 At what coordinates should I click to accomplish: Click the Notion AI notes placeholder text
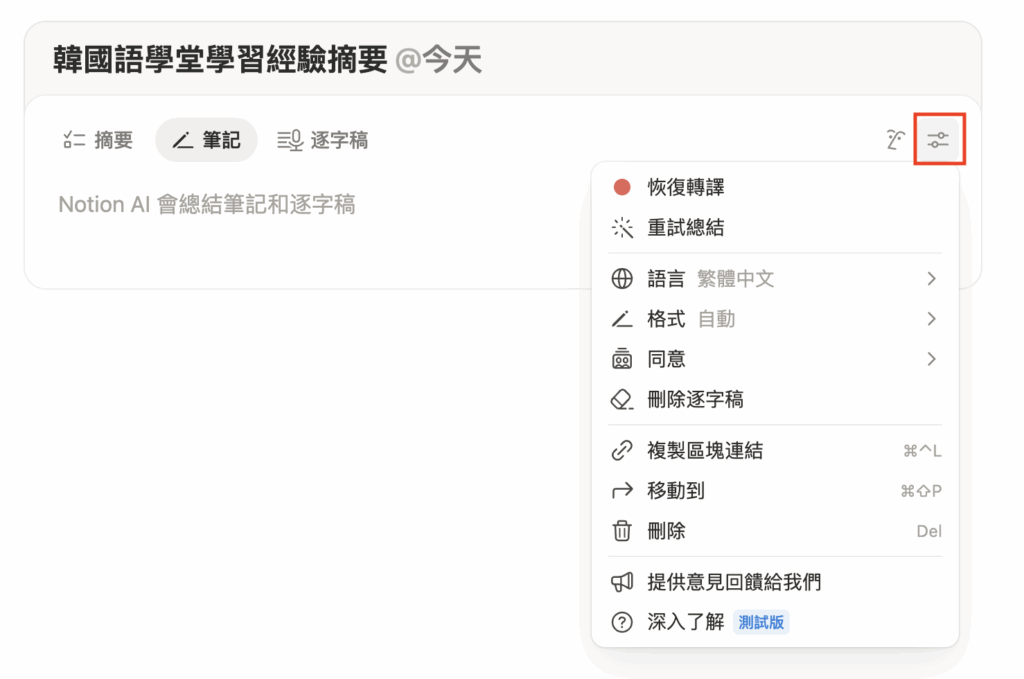pyautogui.click(x=207, y=205)
